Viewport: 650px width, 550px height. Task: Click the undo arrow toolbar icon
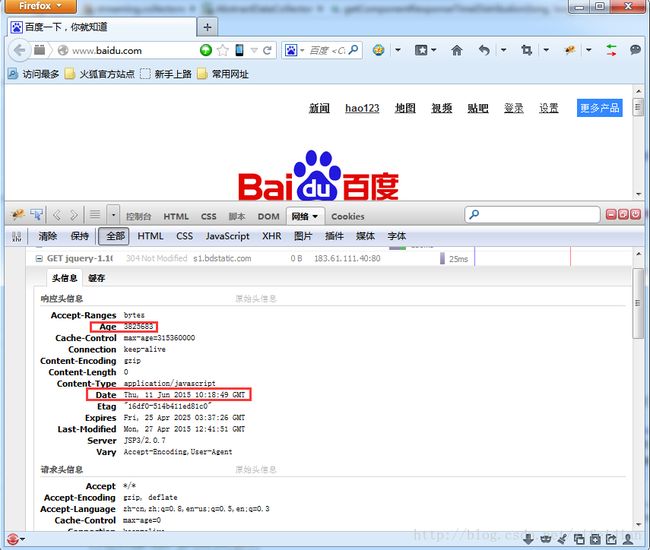(x=484, y=51)
